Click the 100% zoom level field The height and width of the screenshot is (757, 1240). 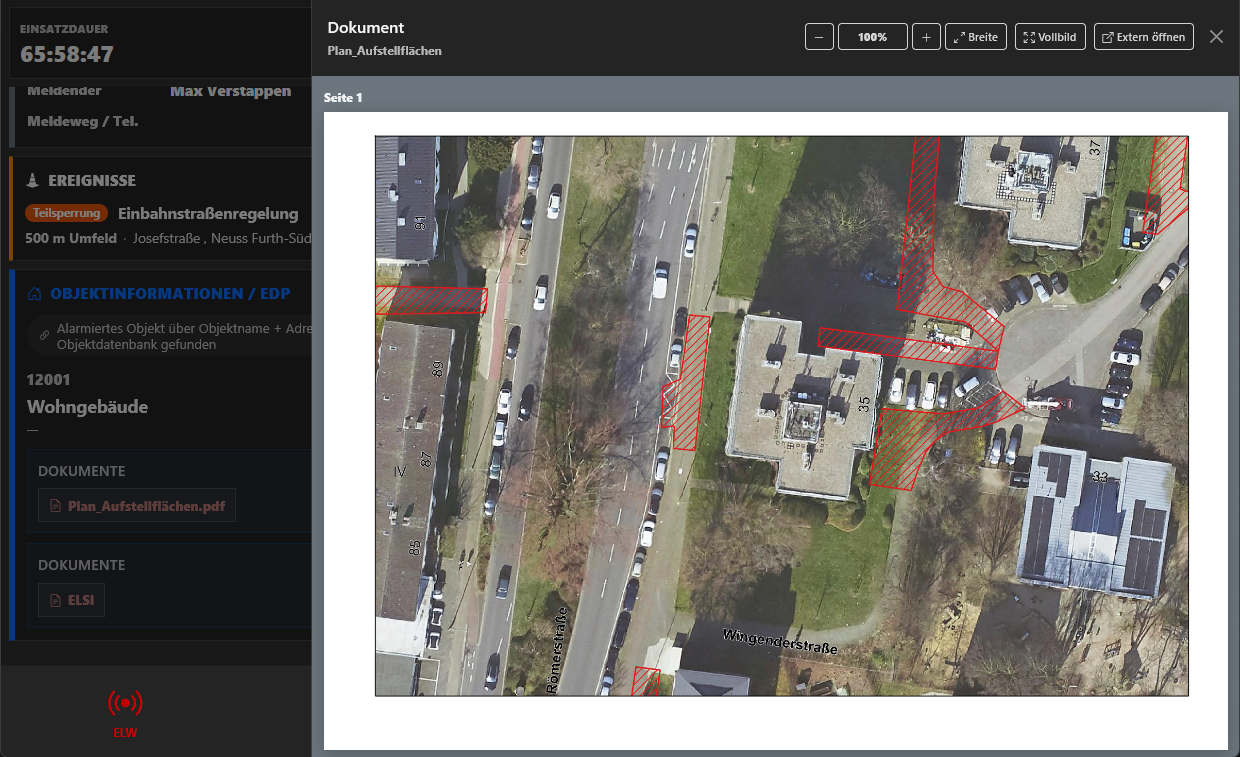[872, 37]
